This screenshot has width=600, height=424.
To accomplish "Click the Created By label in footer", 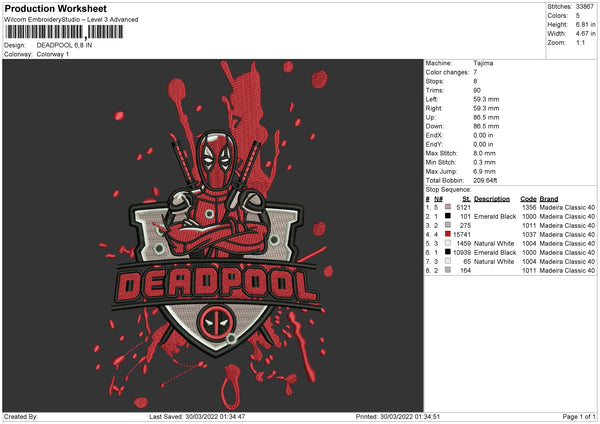I will [x=21, y=417].
